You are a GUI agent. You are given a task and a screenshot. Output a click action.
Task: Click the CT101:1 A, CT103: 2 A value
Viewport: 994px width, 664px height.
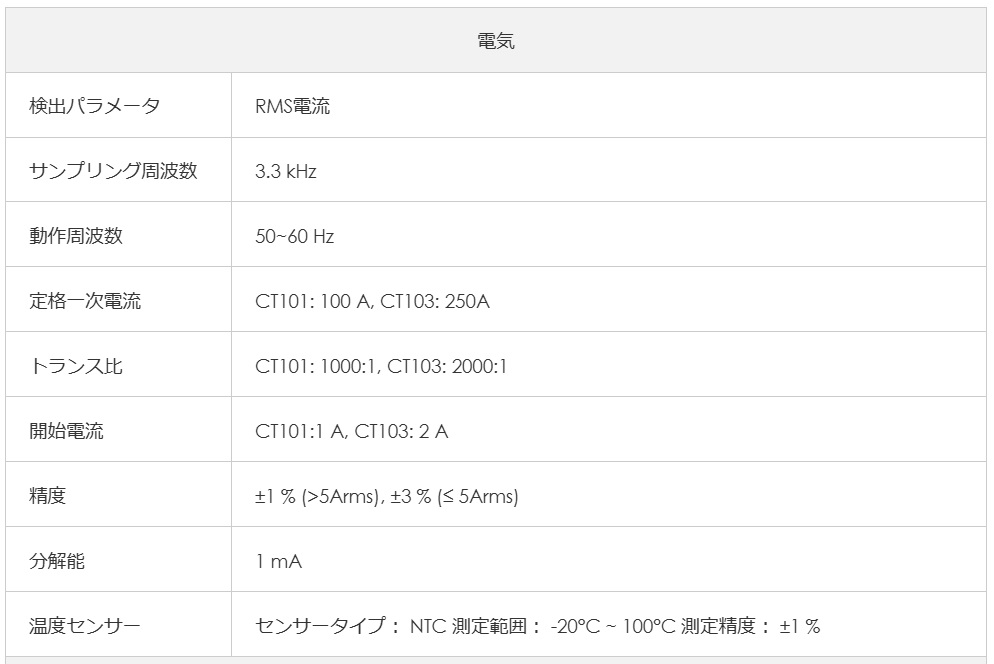[351, 431]
